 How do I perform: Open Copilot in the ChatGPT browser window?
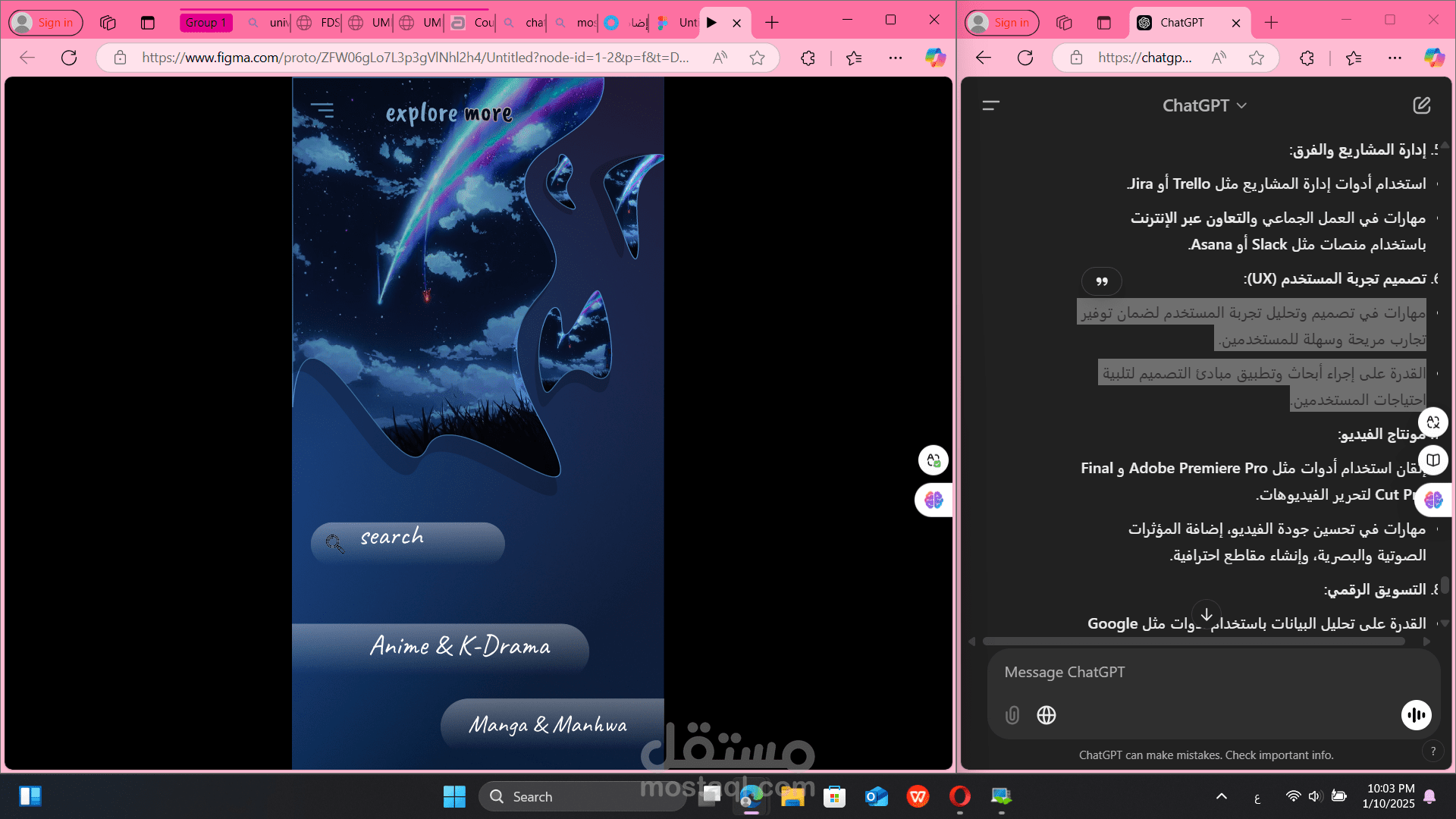point(1434,58)
